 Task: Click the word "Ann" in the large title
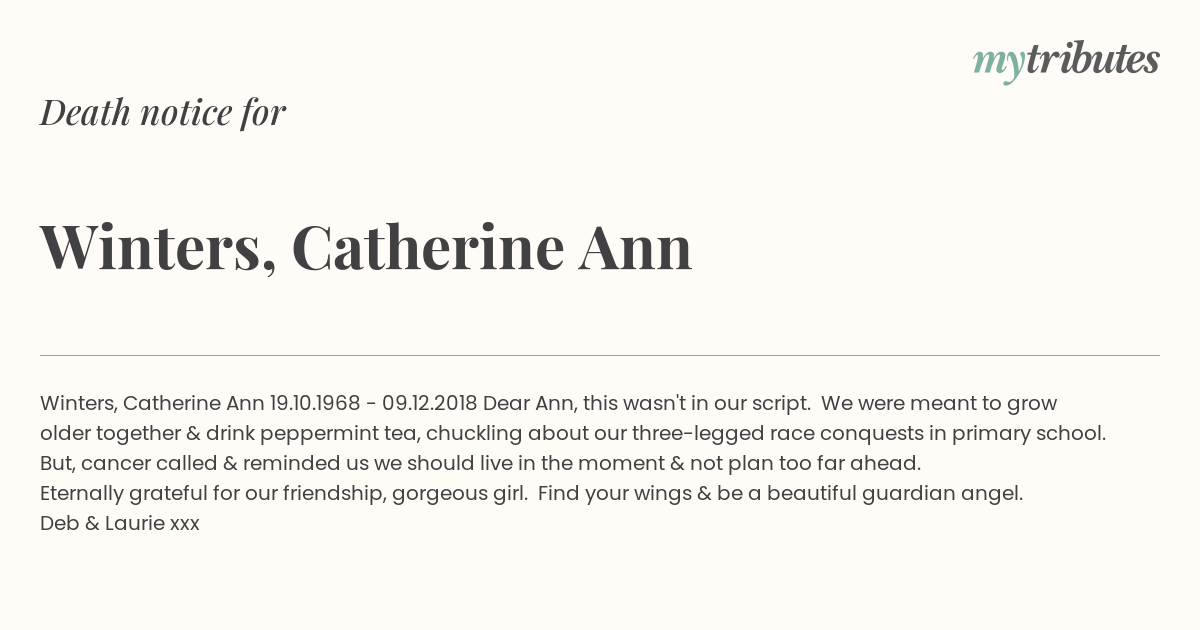(x=636, y=246)
